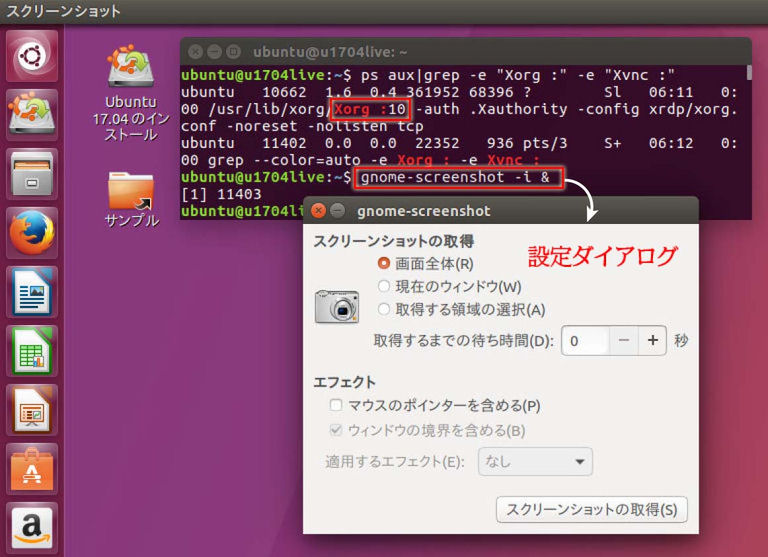Open Amazon dock icon

pos(32,528)
